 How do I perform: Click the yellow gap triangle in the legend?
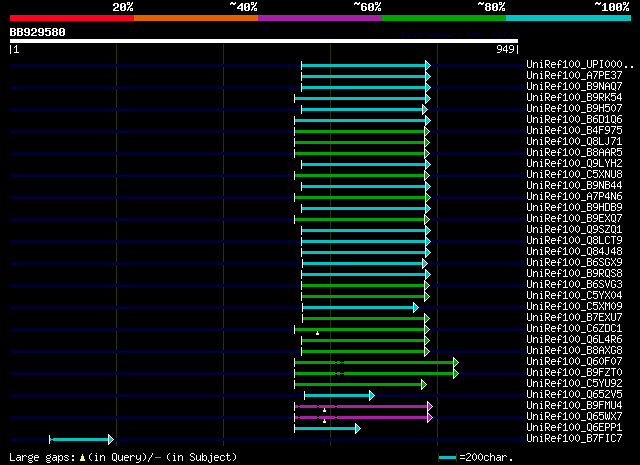(82, 458)
